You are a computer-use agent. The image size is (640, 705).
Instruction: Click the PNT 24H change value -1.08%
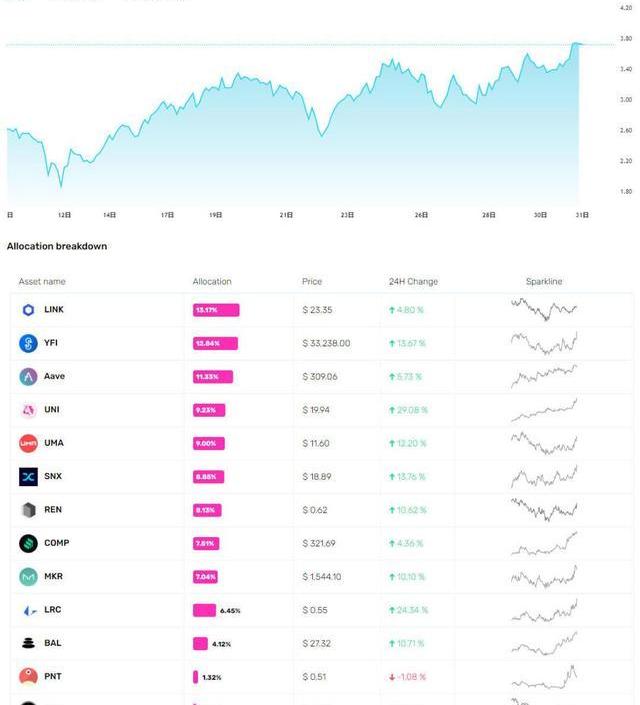(411, 677)
